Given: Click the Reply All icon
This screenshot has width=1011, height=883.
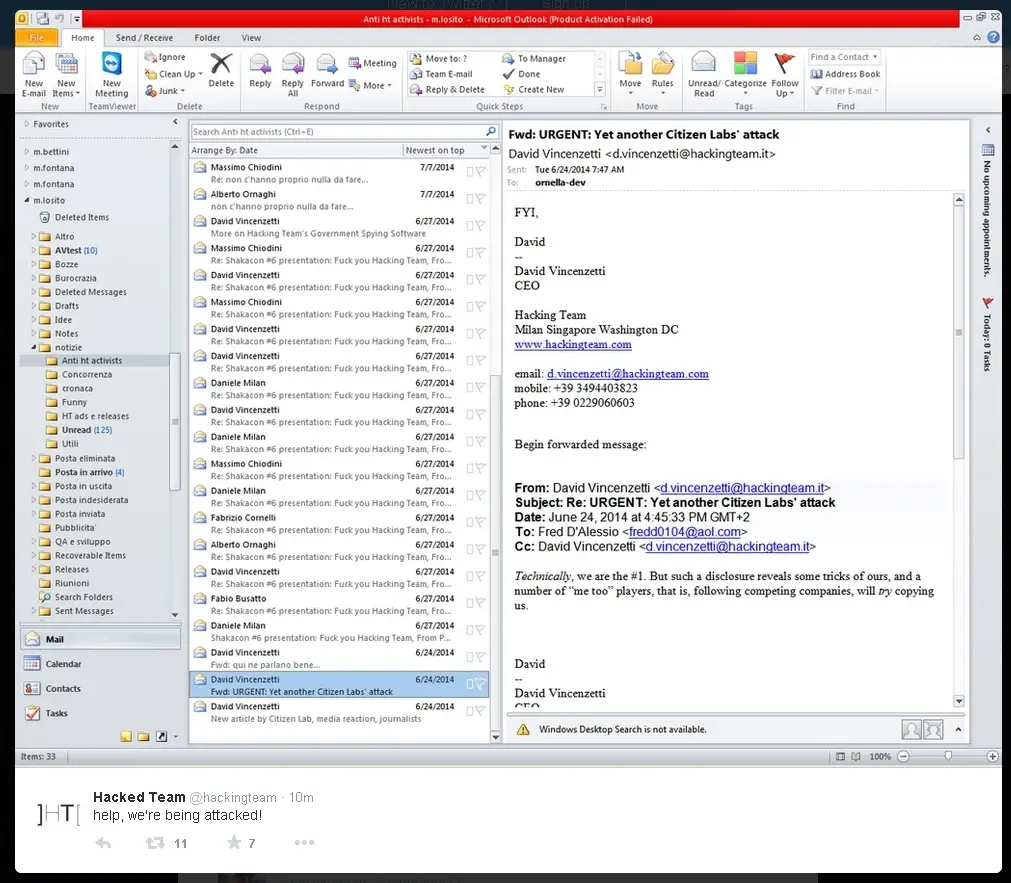Looking at the screenshot, I should (x=293, y=64).
